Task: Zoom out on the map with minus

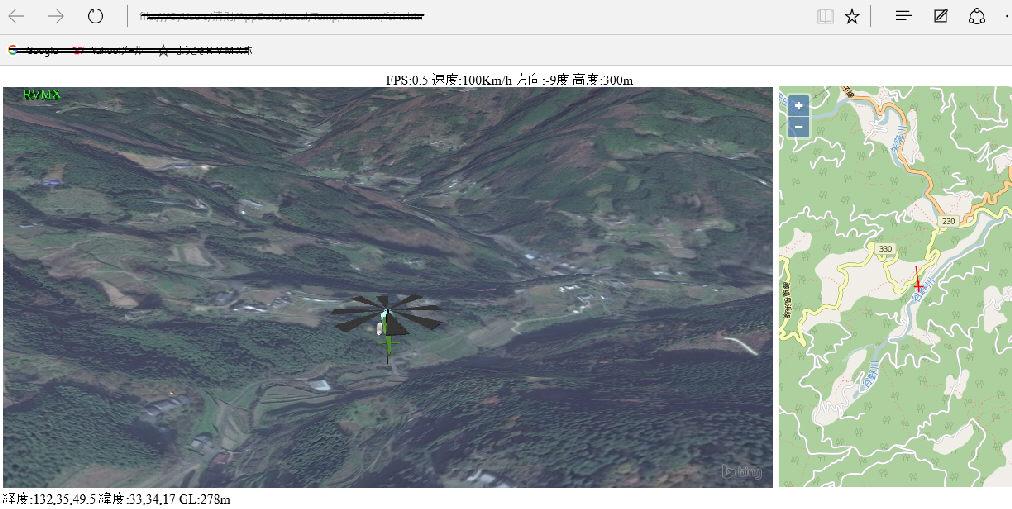Action: pyautogui.click(x=798, y=127)
